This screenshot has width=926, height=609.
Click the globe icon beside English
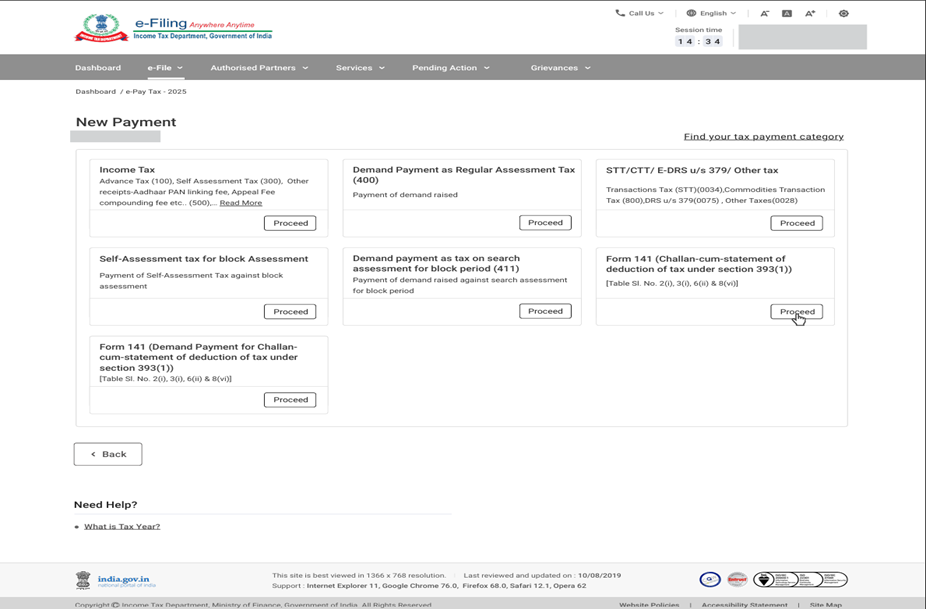point(691,14)
